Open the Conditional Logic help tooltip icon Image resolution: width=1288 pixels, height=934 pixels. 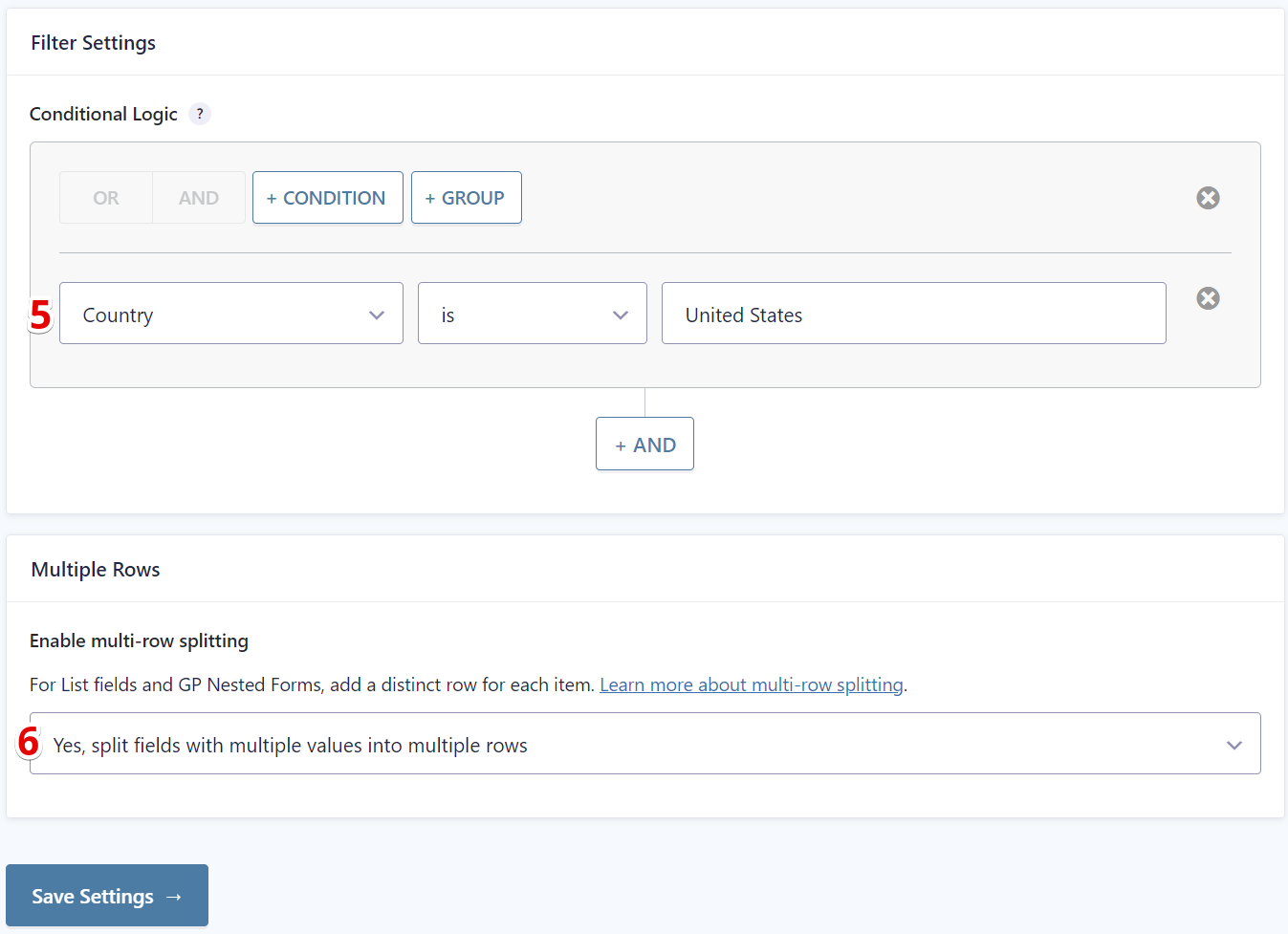click(199, 114)
